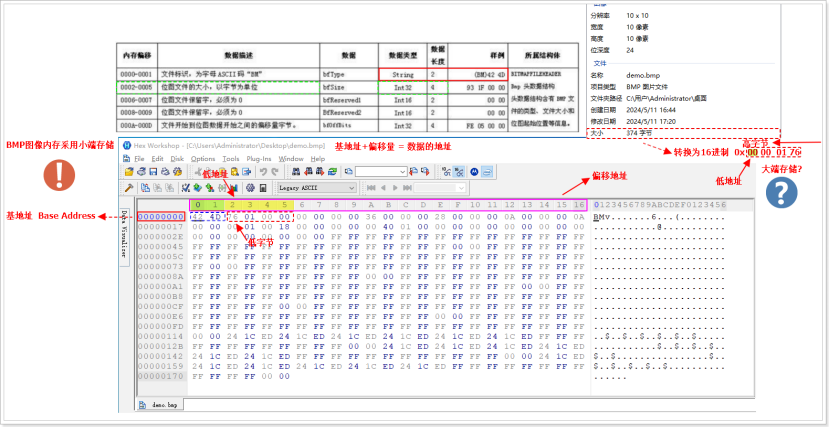Image resolution: width=829 pixels, height=428 pixels.
Task: Click hex byte 4D in first row
Action: tap(215, 217)
